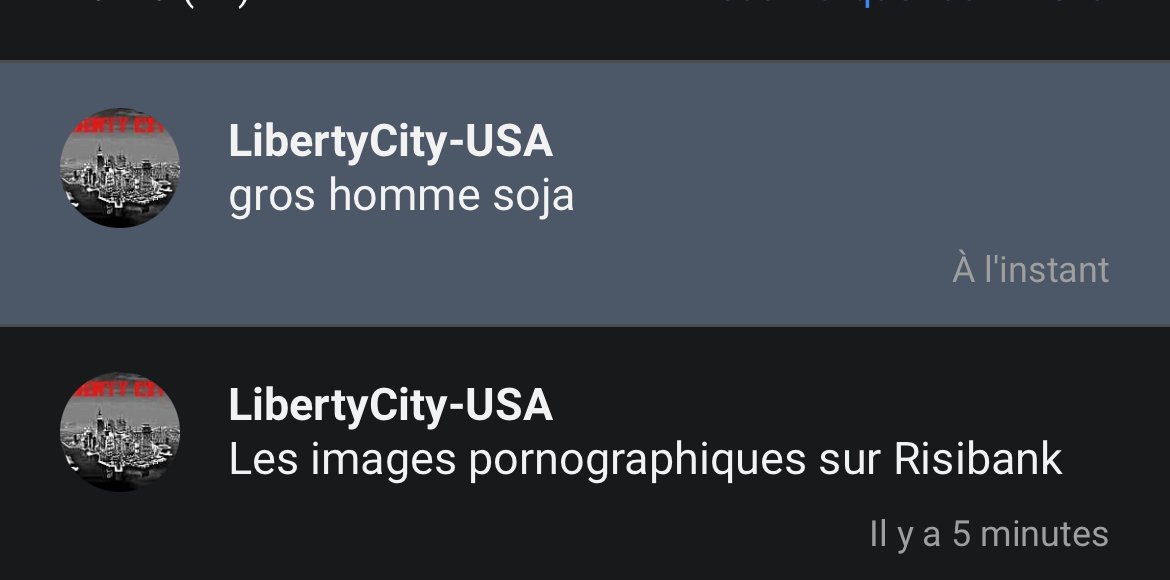Click LibertyCity-USA username above 'gros homme soja'
Image resolution: width=1170 pixels, height=580 pixels.
[x=390, y=141]
